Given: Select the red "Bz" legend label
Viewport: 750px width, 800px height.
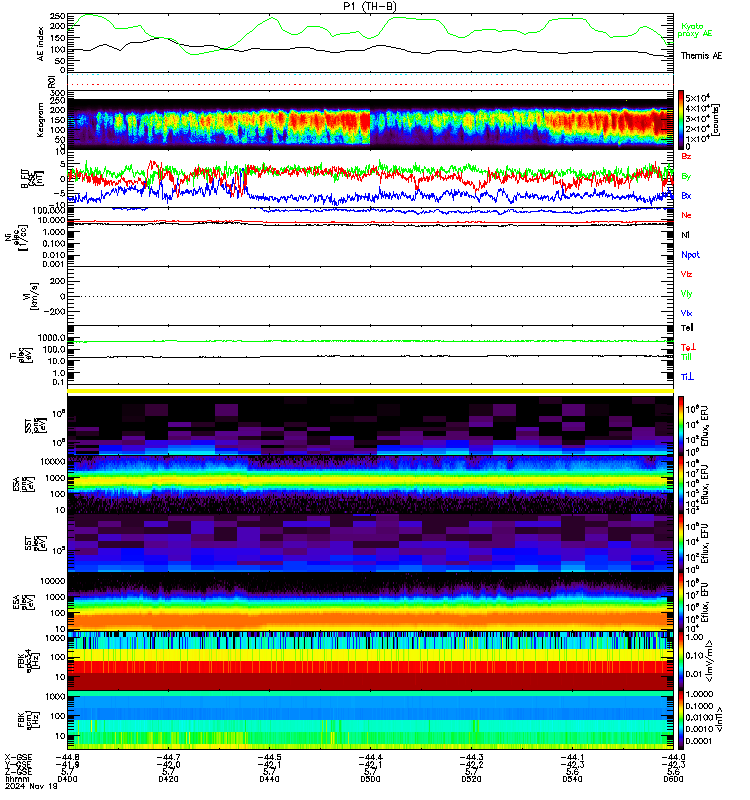Looking at the screenshot, I should pos(686,156).
